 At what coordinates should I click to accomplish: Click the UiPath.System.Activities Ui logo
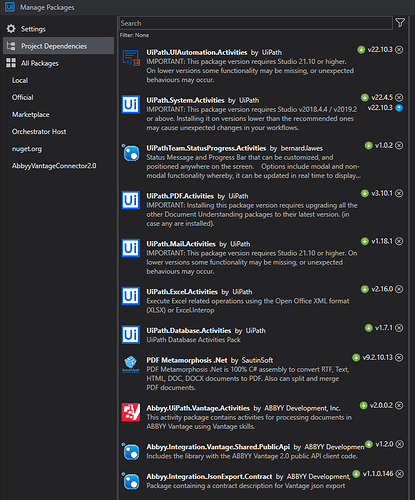131,105
